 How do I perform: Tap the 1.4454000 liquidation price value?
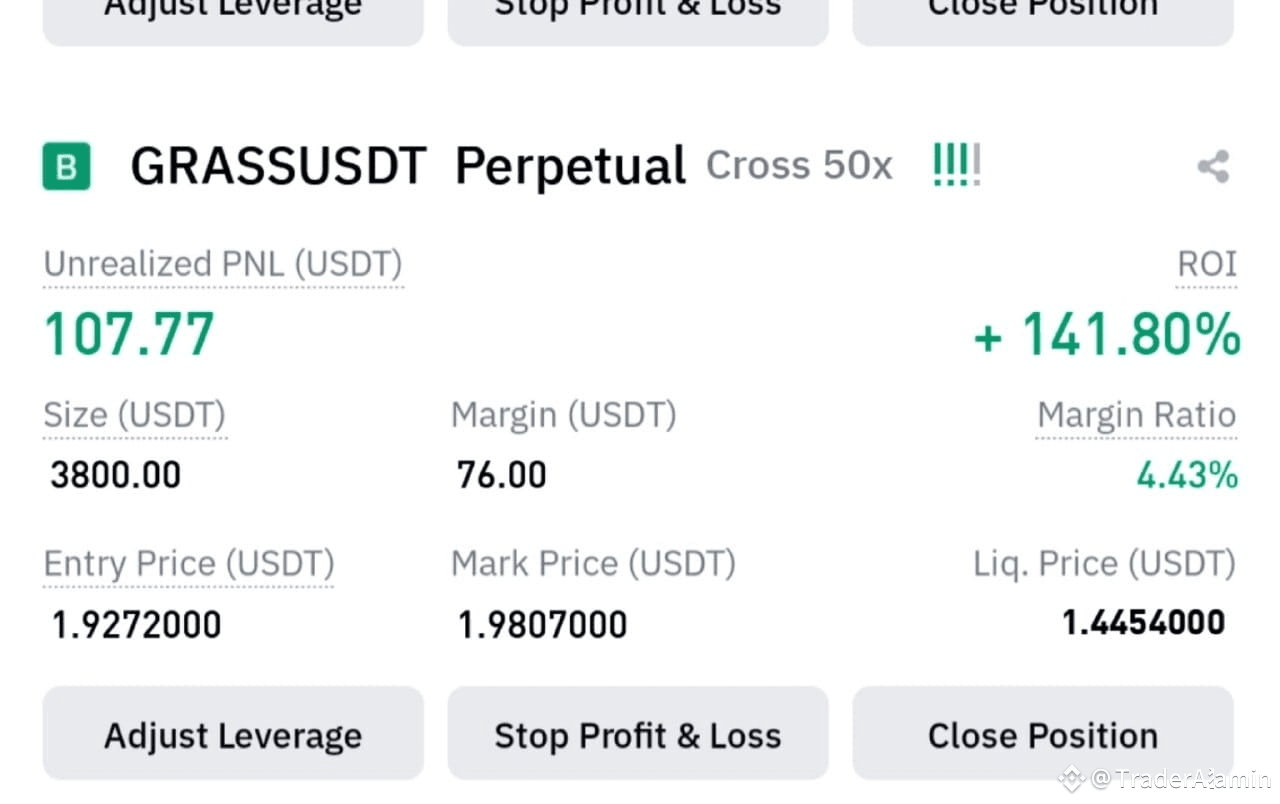point(1143,623)
